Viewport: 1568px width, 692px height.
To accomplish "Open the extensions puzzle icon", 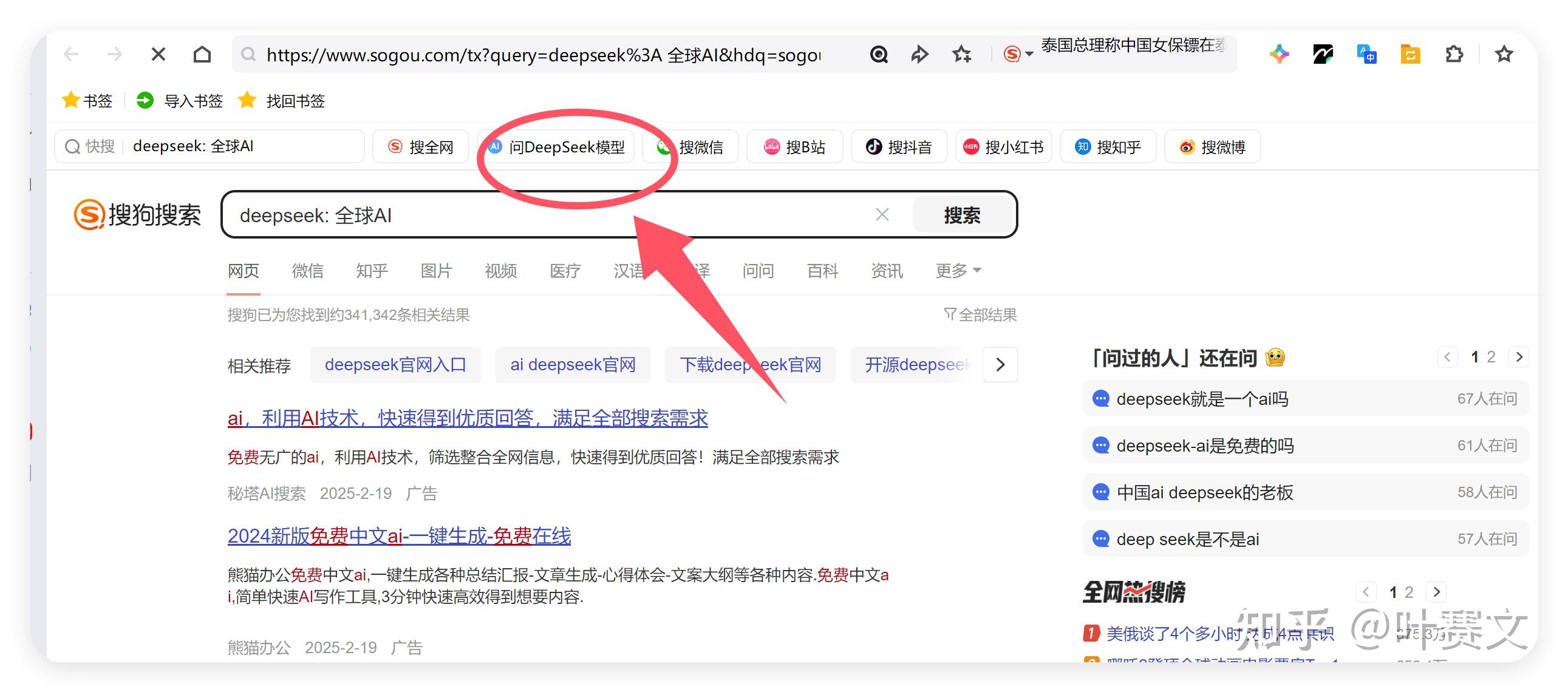I will [1454, 55].
